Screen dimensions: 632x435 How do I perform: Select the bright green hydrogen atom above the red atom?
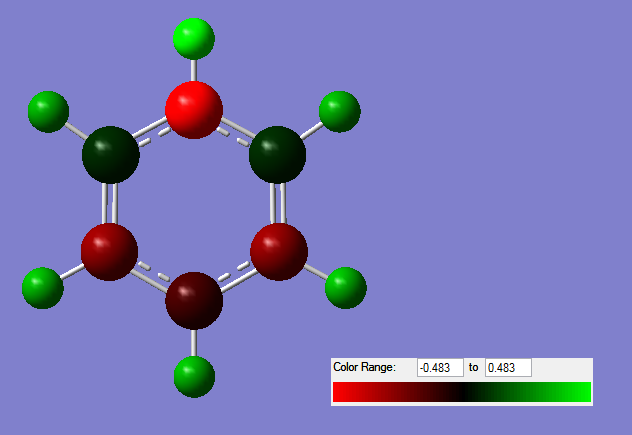(194, 39)
